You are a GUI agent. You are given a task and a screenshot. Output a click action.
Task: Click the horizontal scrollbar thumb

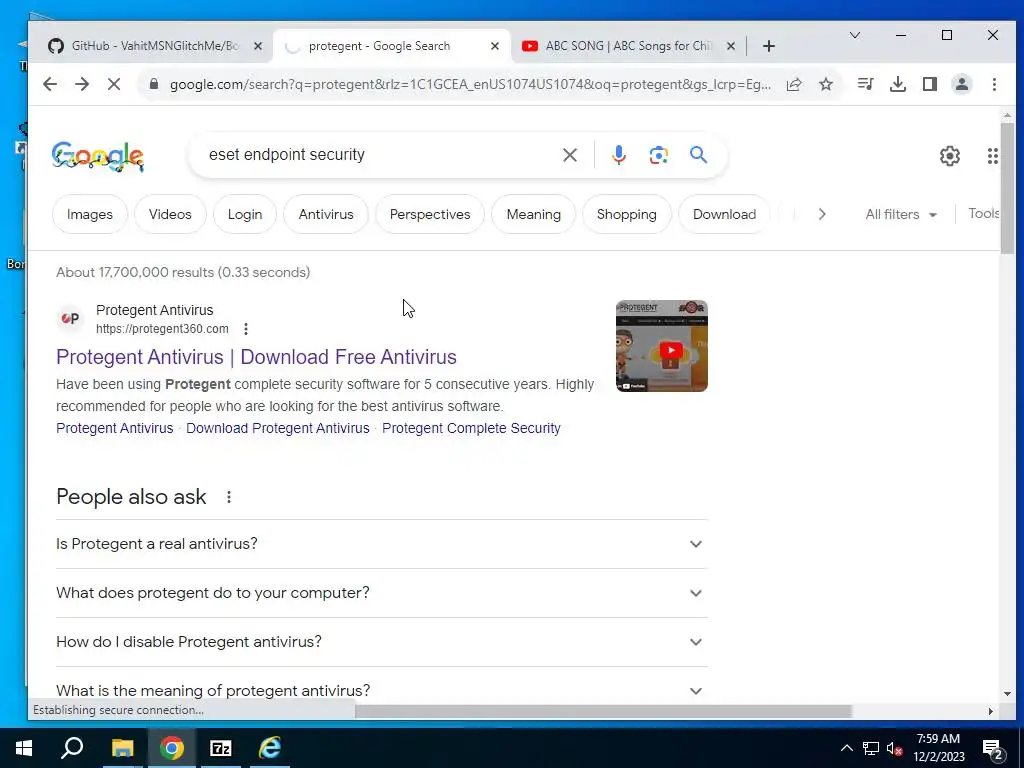(603, 711)
